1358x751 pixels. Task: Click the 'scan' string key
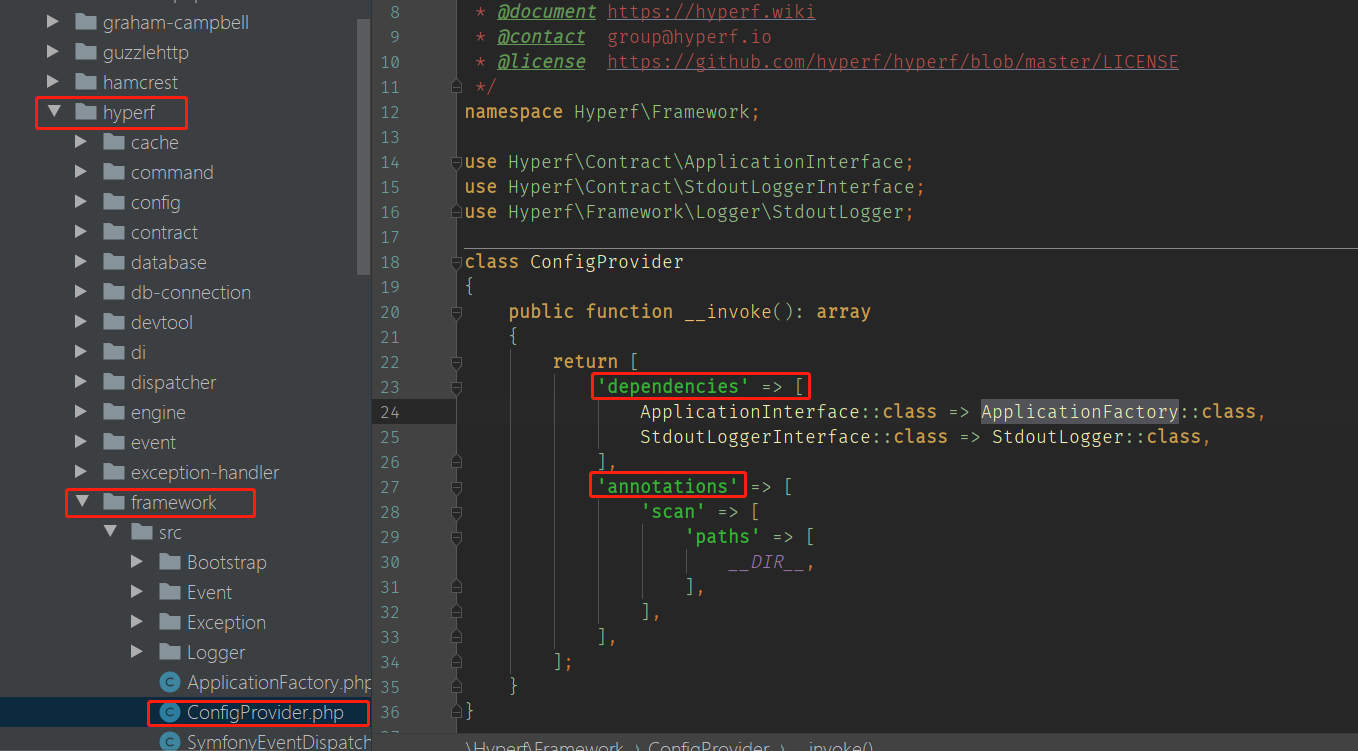point(673,512)
